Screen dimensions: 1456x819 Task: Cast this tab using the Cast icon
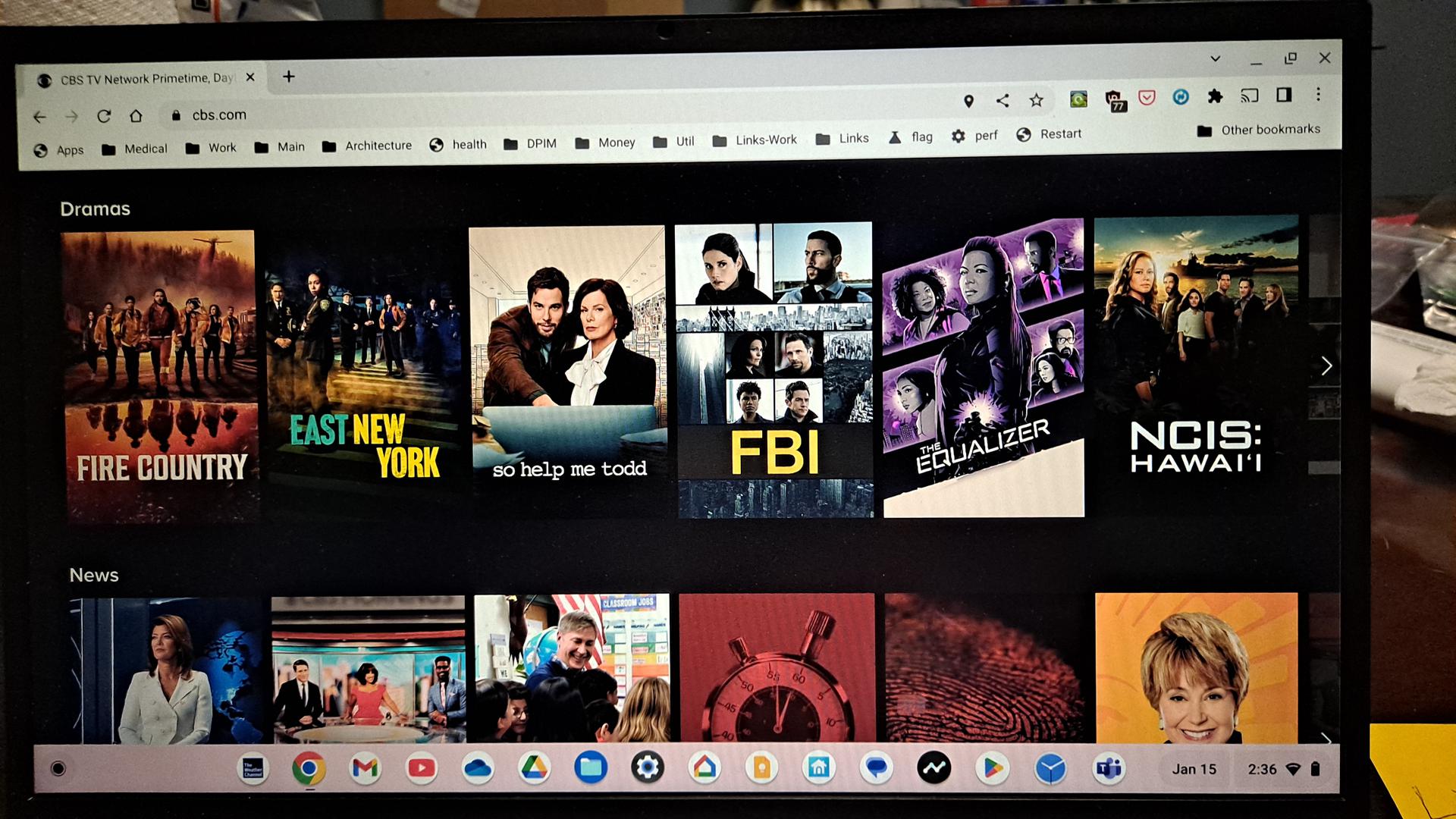click(x=1250, y=96)
